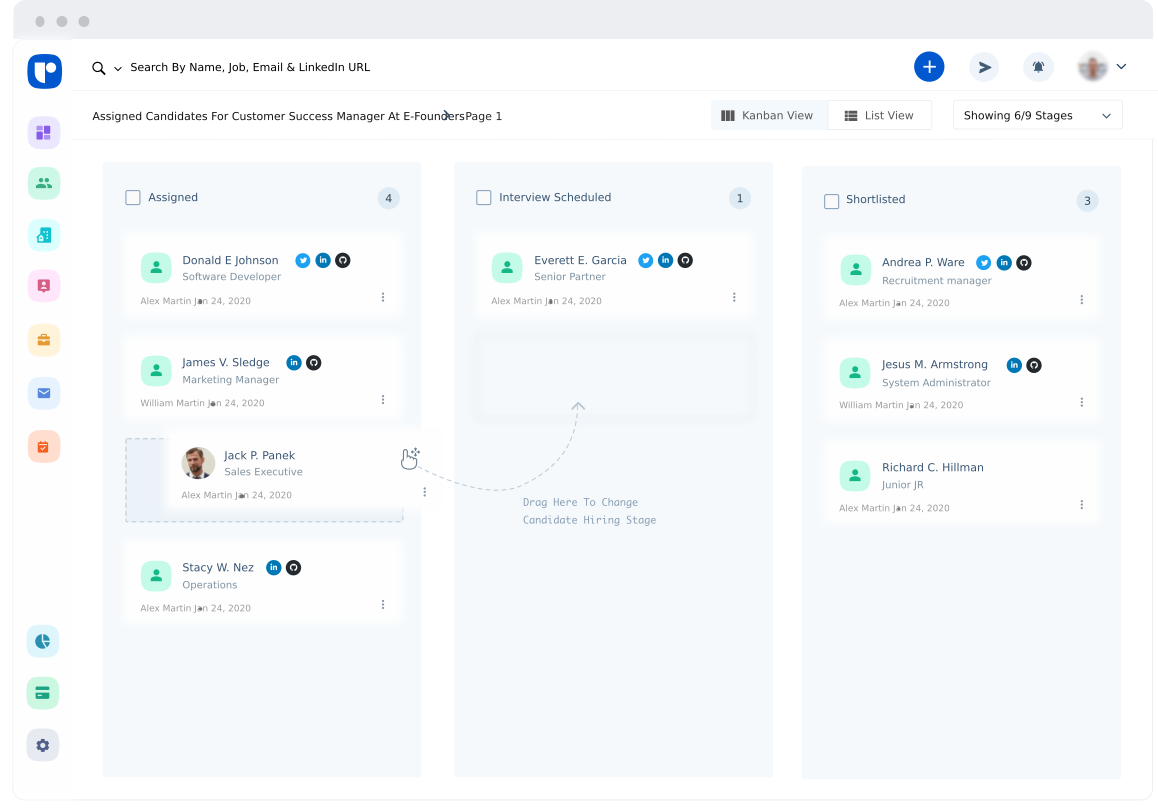Open James V. Sledge's LinkedIn icon
The height and width of the screenshot is (811, 1158).
click(x=294, y=363)
